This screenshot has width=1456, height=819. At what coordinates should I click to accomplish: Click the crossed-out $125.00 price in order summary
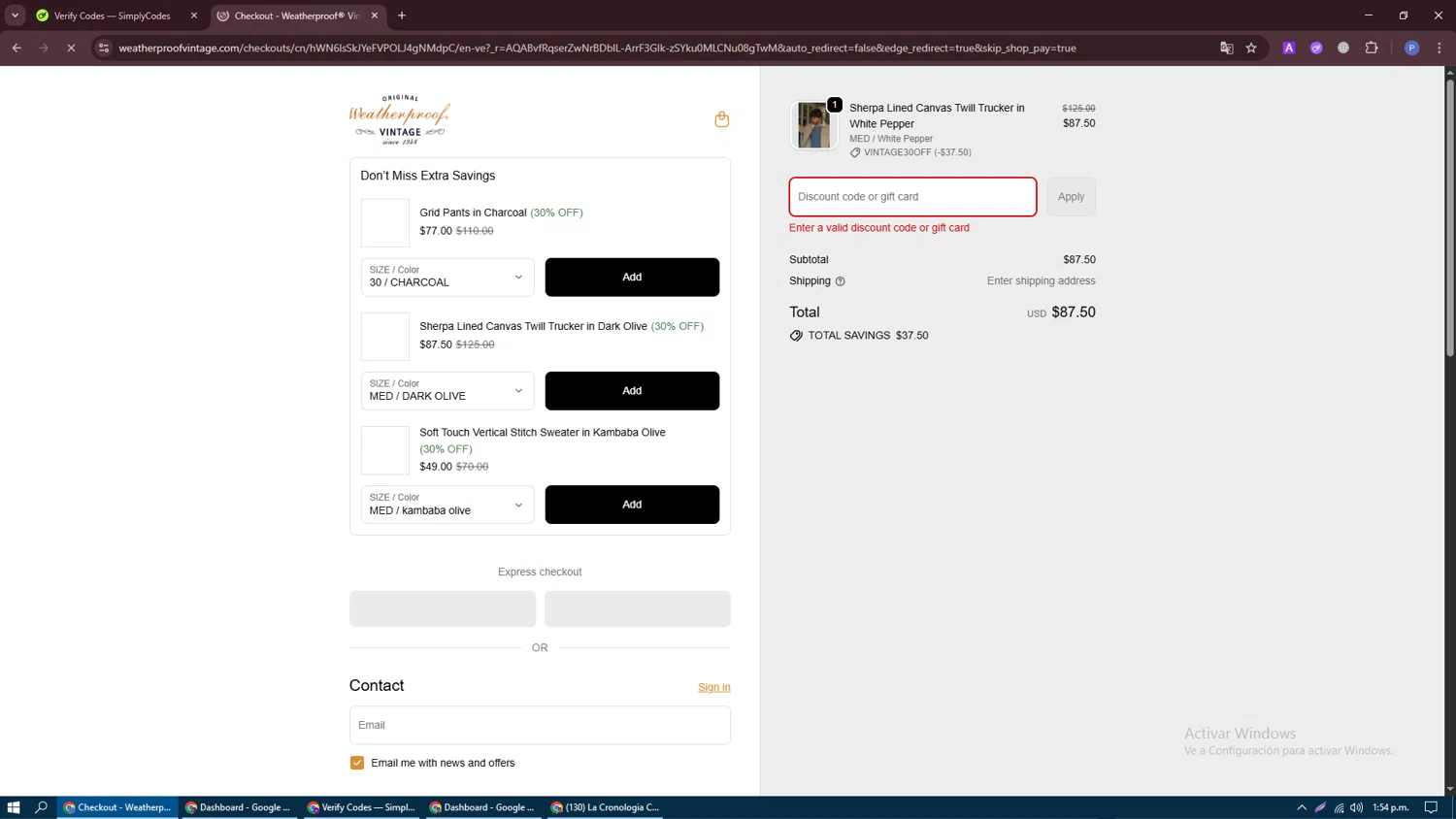coord(1078,109)
